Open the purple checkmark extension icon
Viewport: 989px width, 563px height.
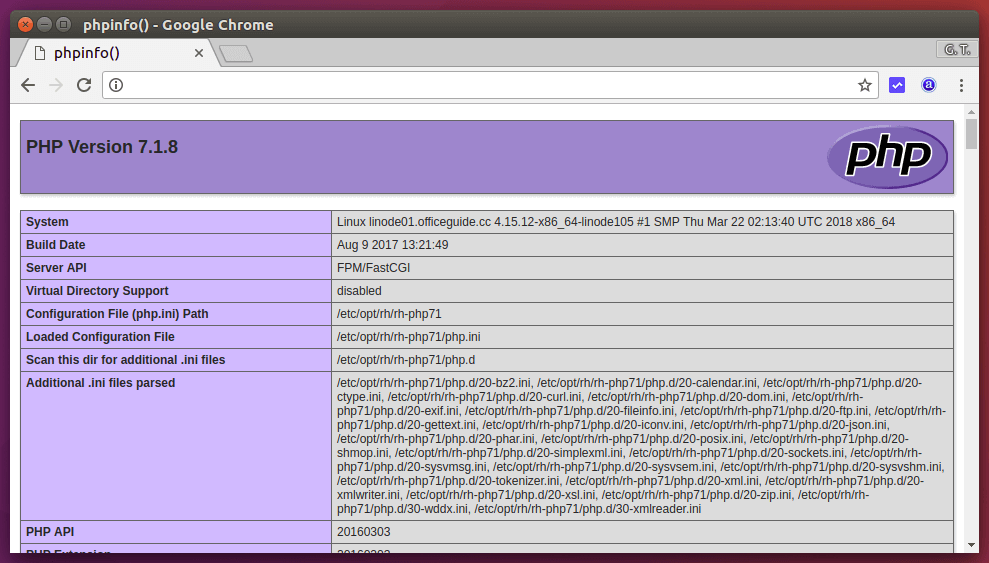[897, 85]
